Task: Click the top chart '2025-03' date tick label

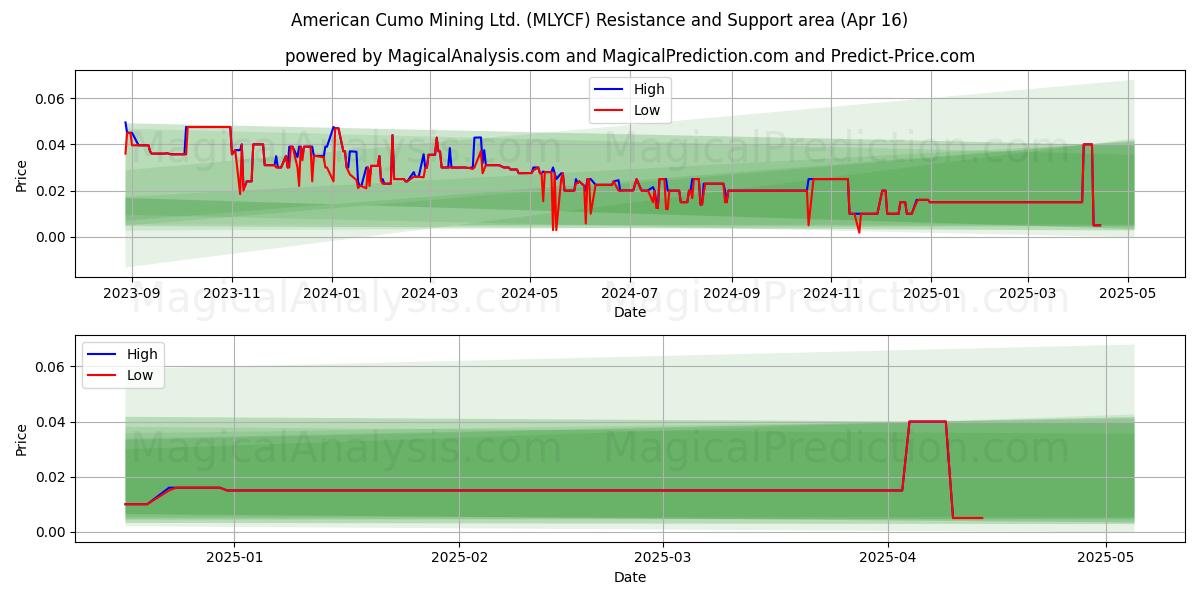Action: point(1028,294)
